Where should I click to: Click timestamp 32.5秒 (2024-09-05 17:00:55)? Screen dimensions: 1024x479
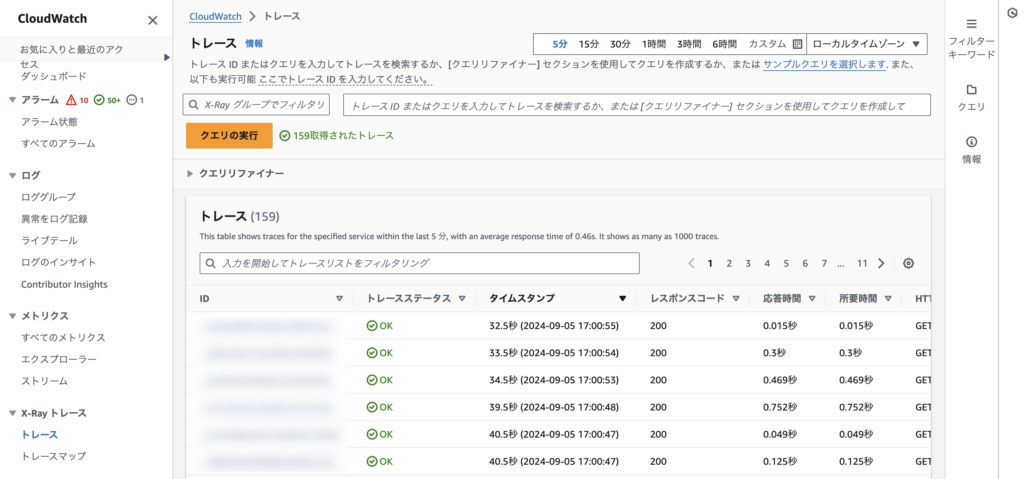[554, 325]
